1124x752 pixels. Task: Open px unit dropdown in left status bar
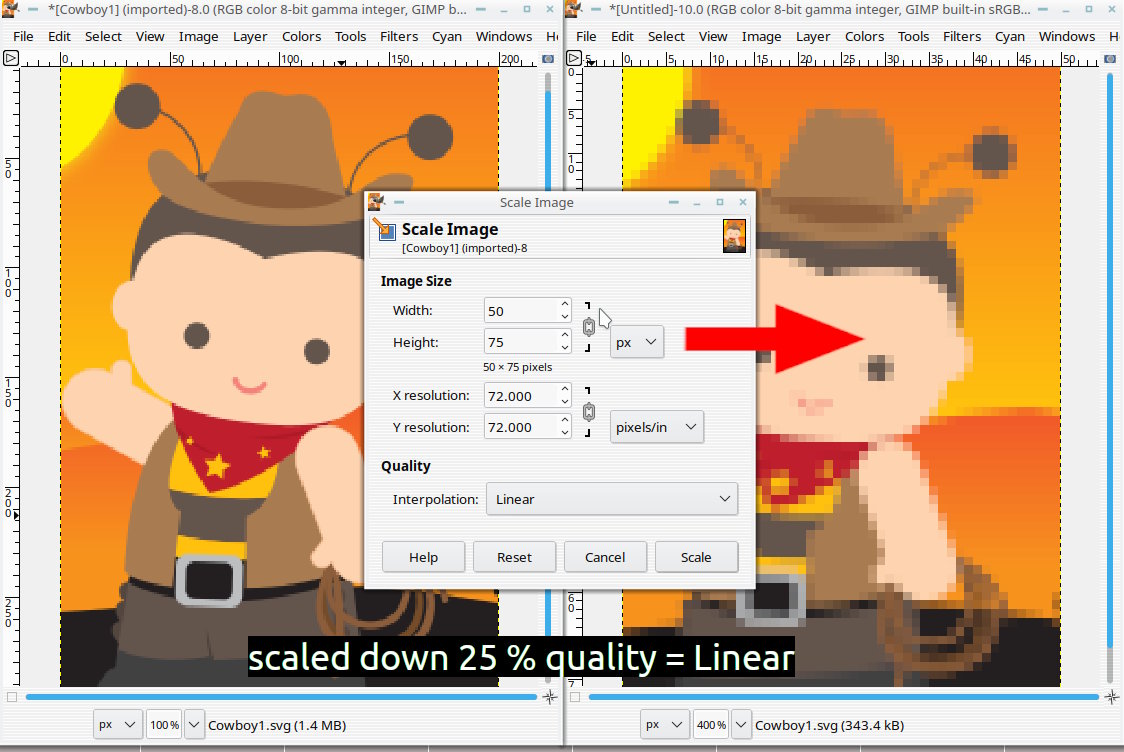tap(118, 725)
